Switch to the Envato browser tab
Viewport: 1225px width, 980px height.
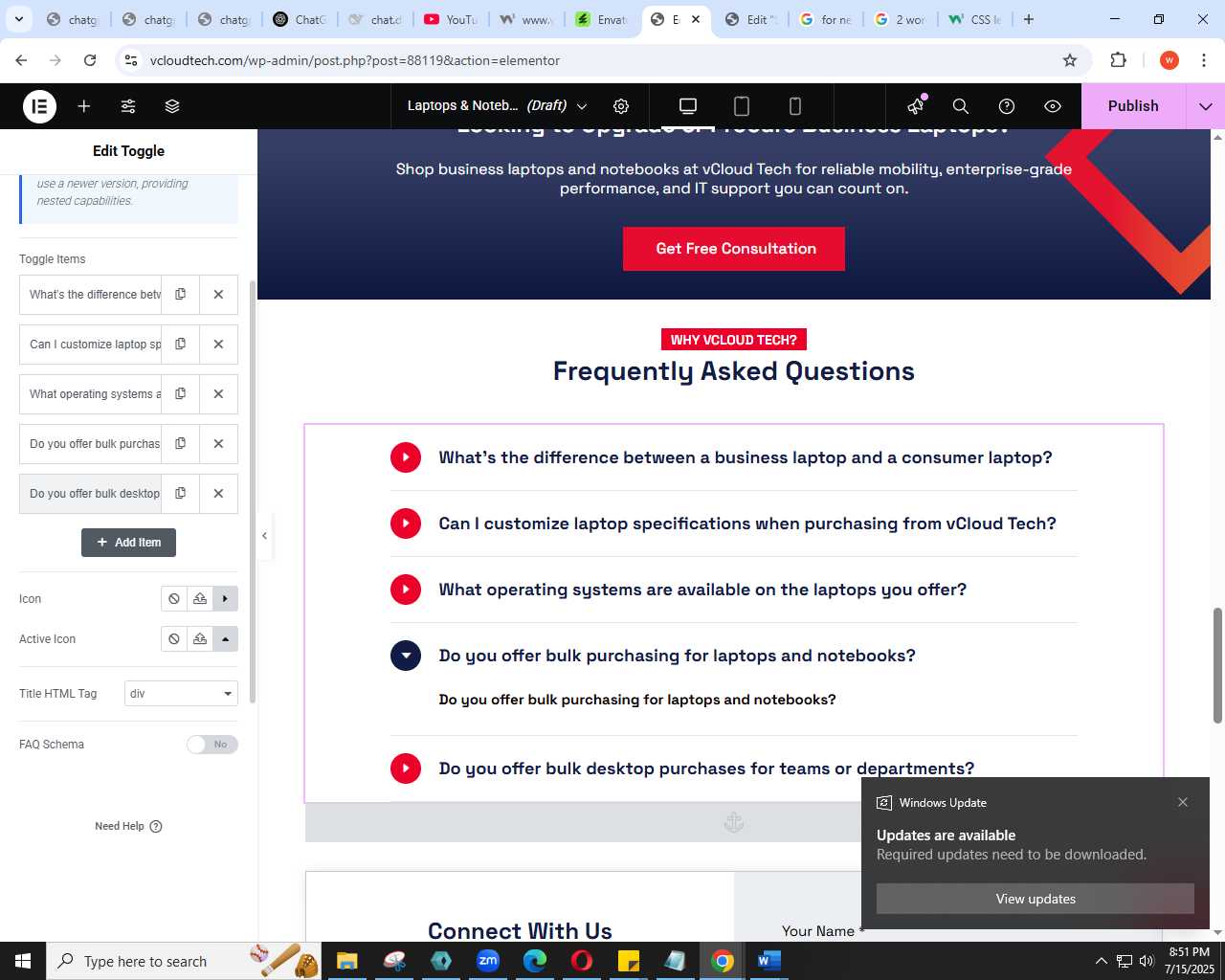pos(601,19)
